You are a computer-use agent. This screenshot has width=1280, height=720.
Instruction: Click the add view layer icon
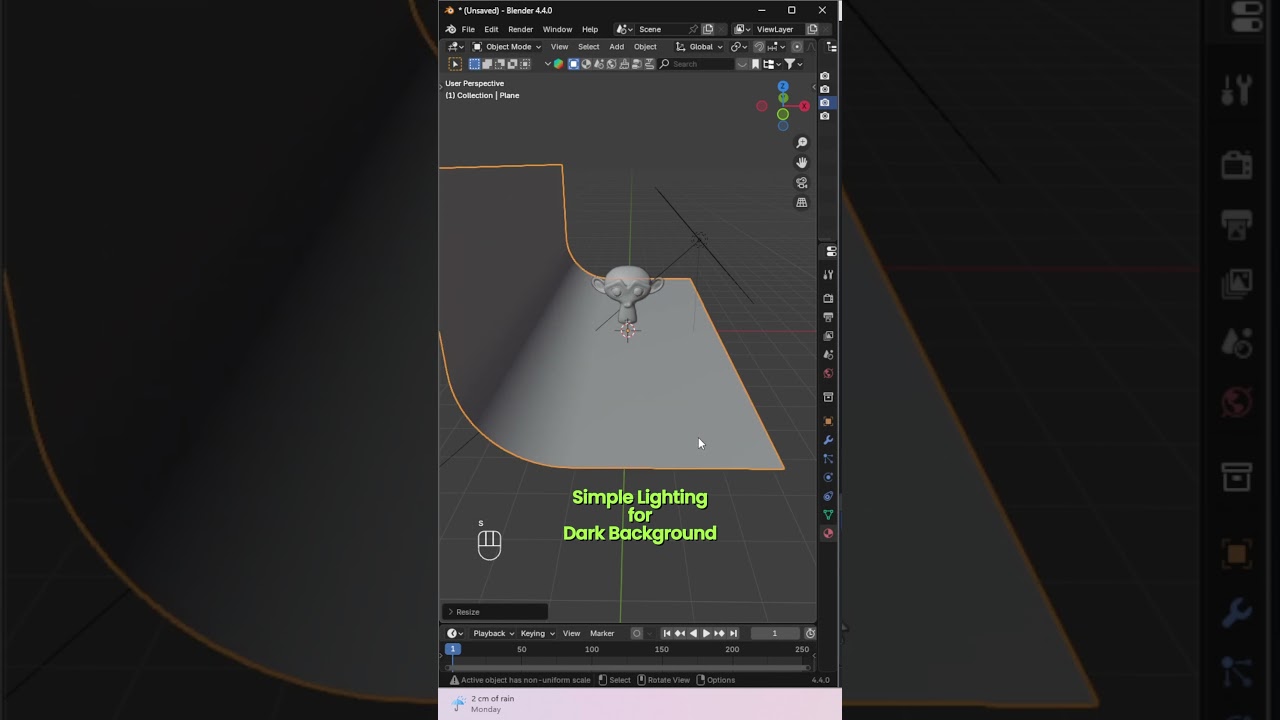pos(812,29)
